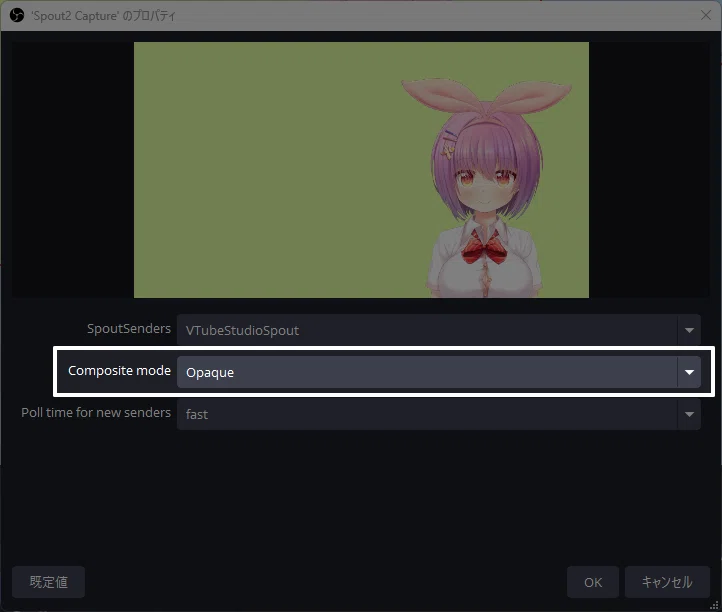722x612 pixels.
Task: Confirm settings with the OK button
Action: click(x=593, y=582)
